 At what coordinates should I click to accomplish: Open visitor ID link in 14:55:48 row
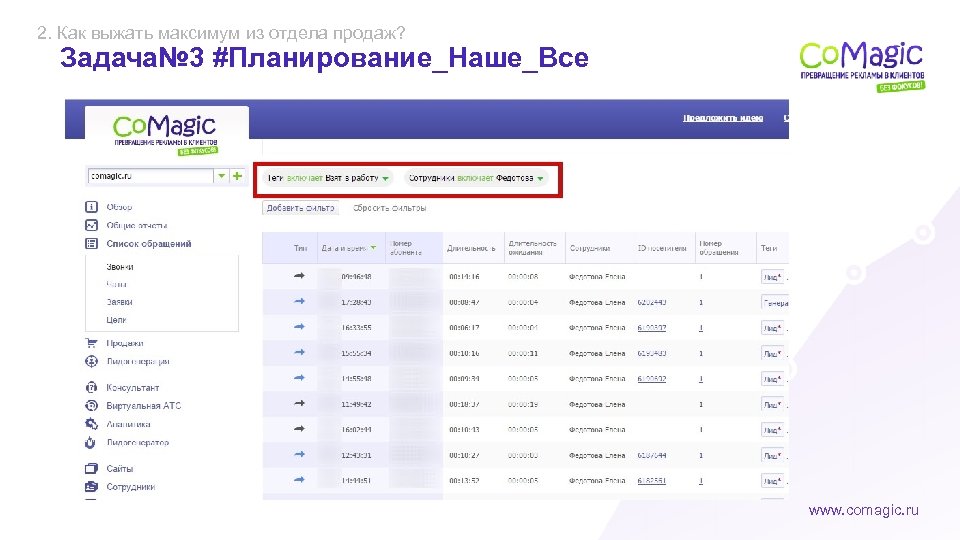click(651, 379)
